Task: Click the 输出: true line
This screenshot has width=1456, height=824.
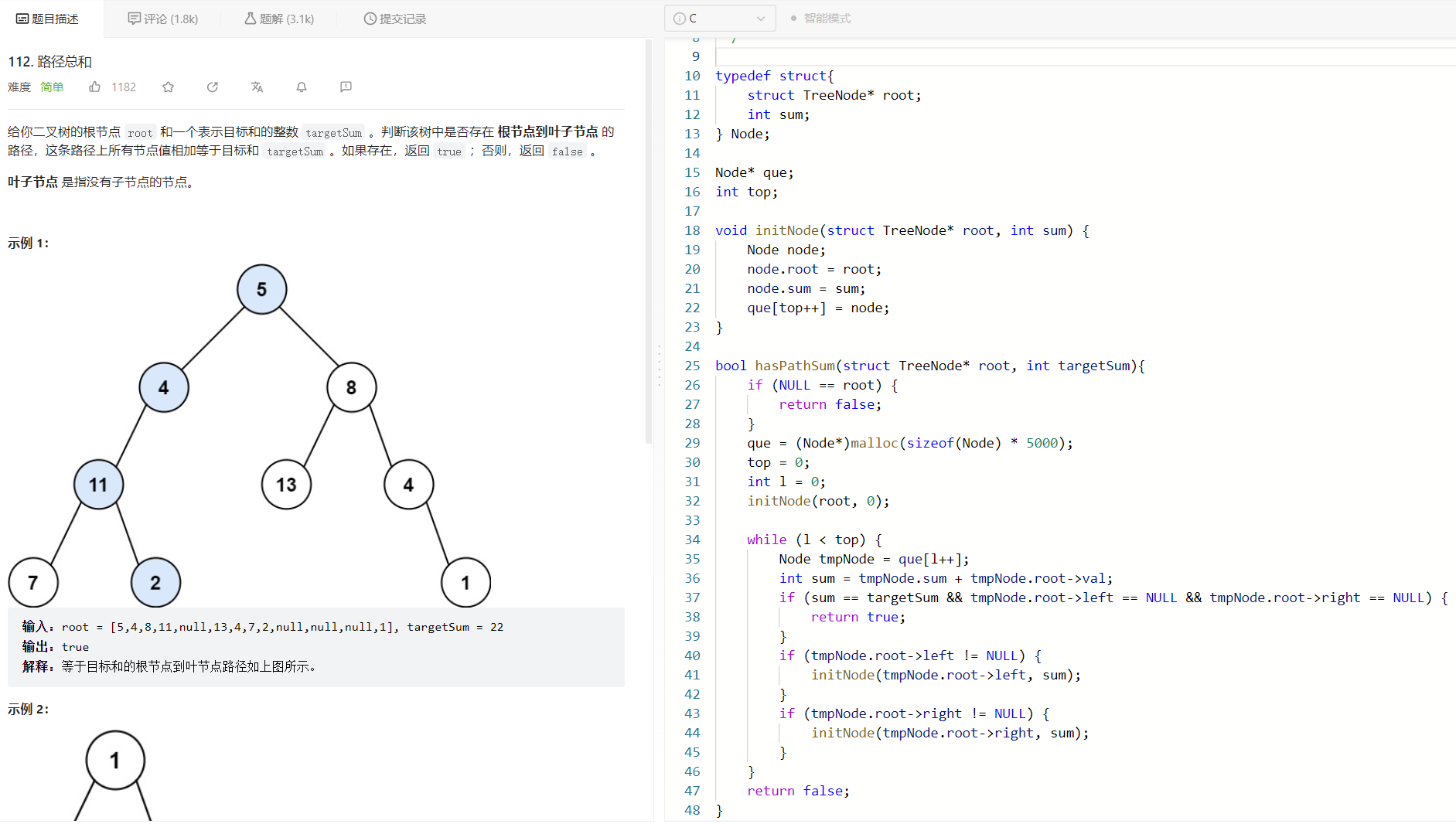Action: 56,647
